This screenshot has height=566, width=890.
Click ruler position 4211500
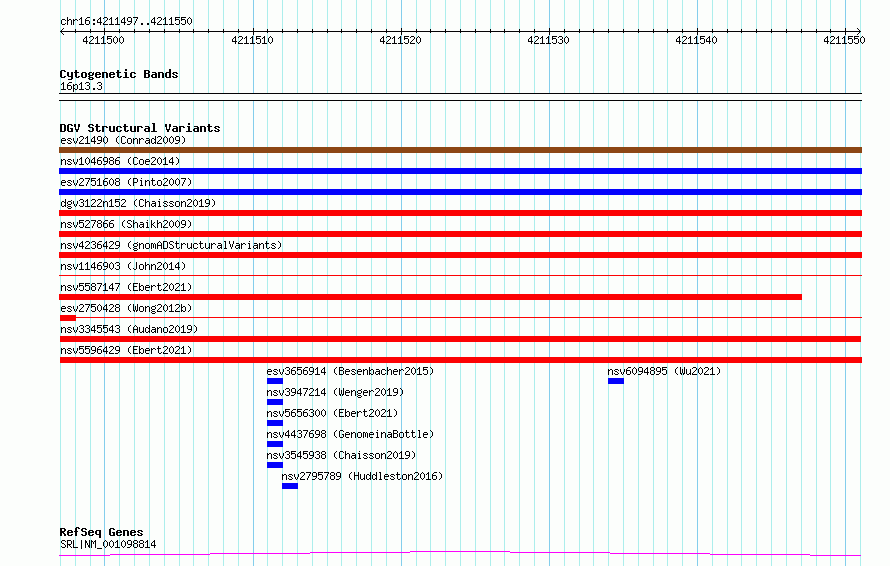[103, 40]
